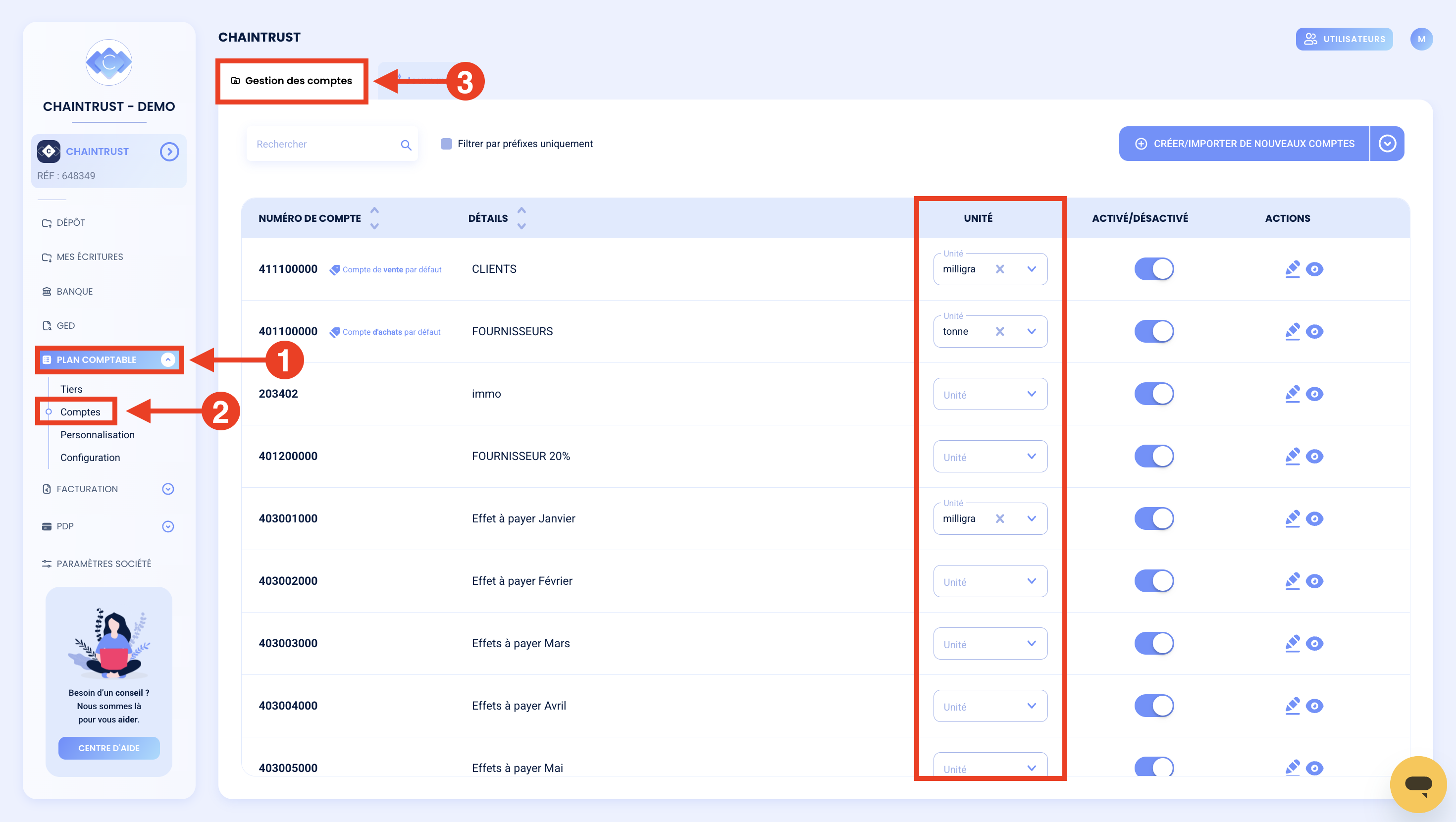Expand the create/import accounts dropdown arrow
Viewport: 1456px width, 822px height.
point(1387,144)
